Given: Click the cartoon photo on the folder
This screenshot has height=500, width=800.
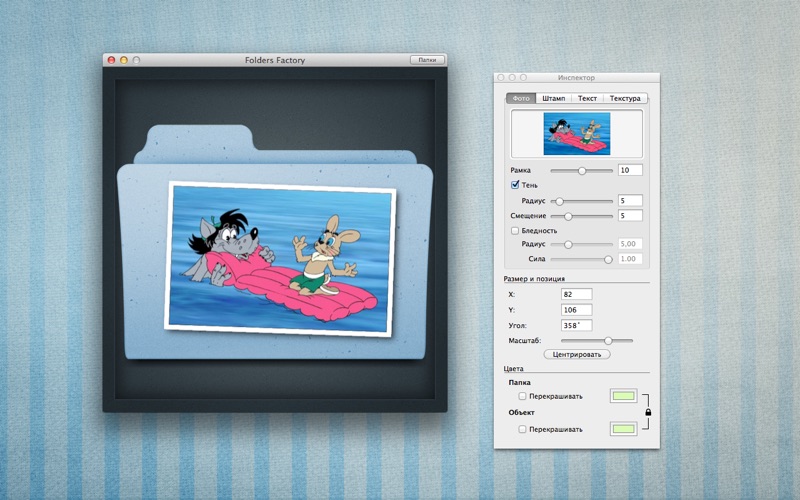Looking at the screenshot, I should click(x=280, y=259).
